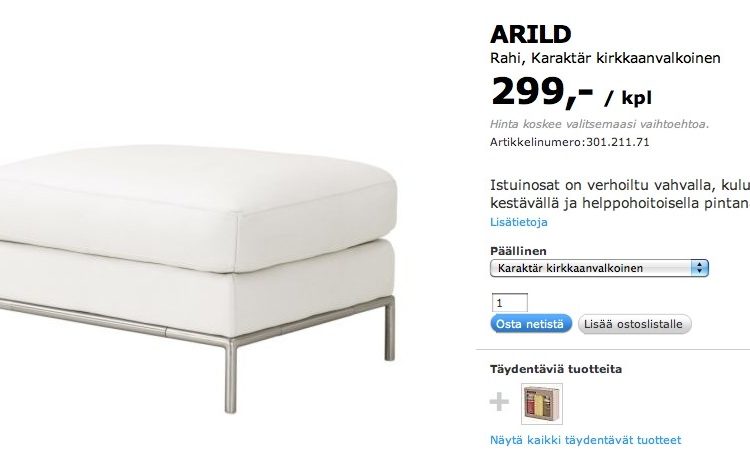Click the Osta netistä button

pos(530,324)
